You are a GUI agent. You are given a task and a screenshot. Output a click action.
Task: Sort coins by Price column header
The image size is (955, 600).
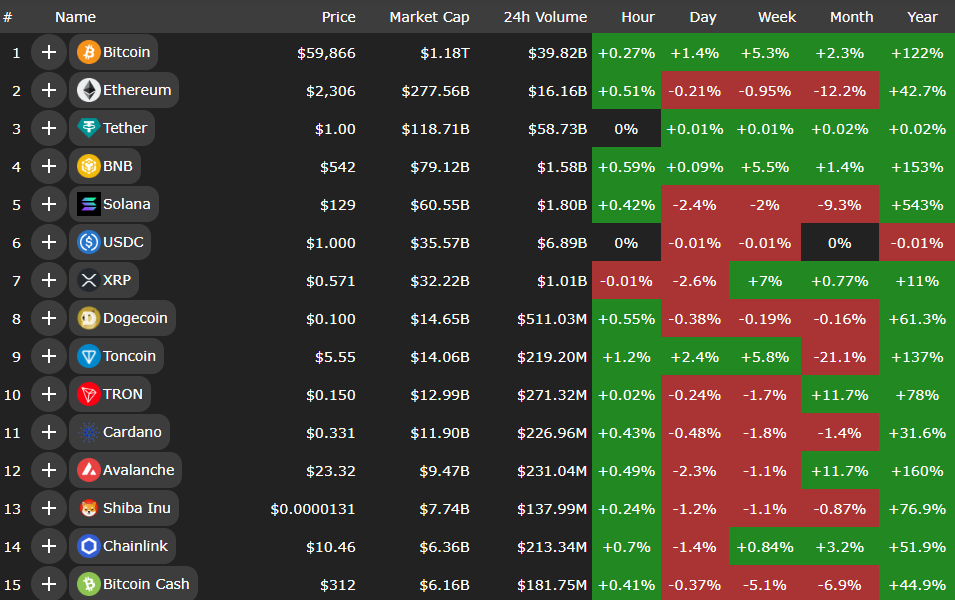tap(338, 17)
